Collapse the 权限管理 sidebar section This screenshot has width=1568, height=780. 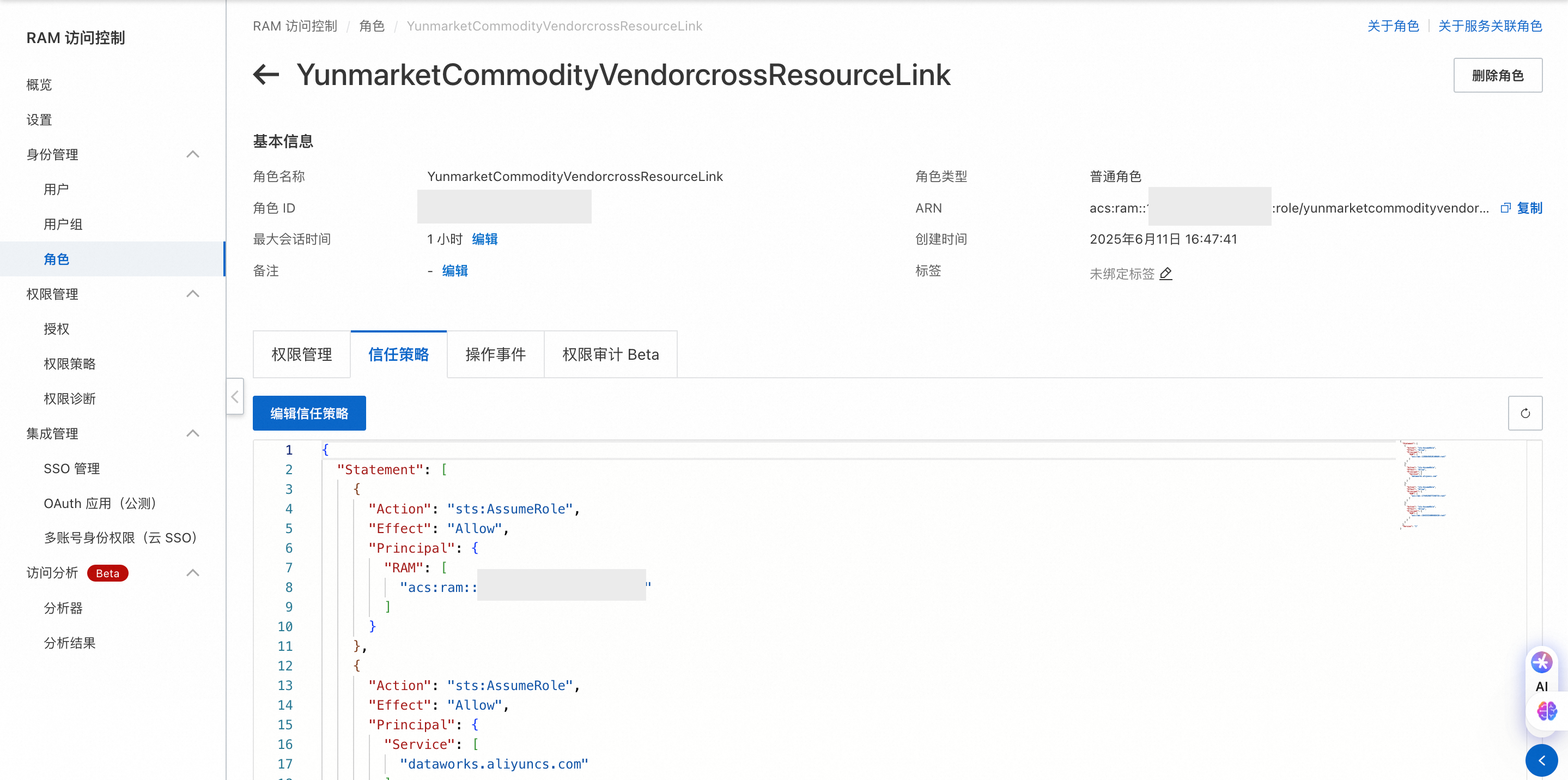tap(193, 294)
